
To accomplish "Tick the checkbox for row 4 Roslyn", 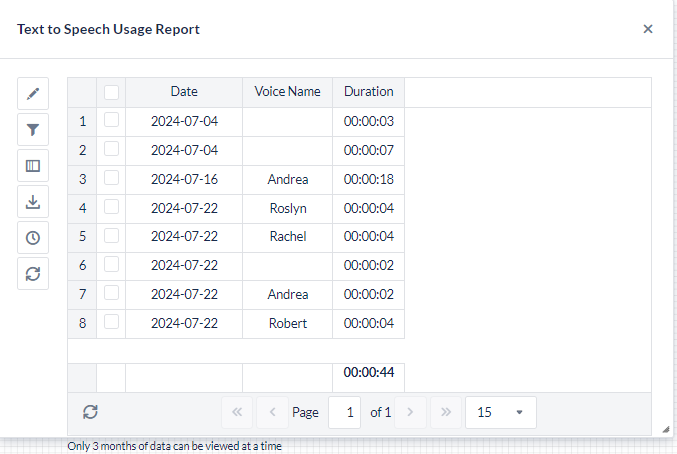I will [x=111, y=207].
